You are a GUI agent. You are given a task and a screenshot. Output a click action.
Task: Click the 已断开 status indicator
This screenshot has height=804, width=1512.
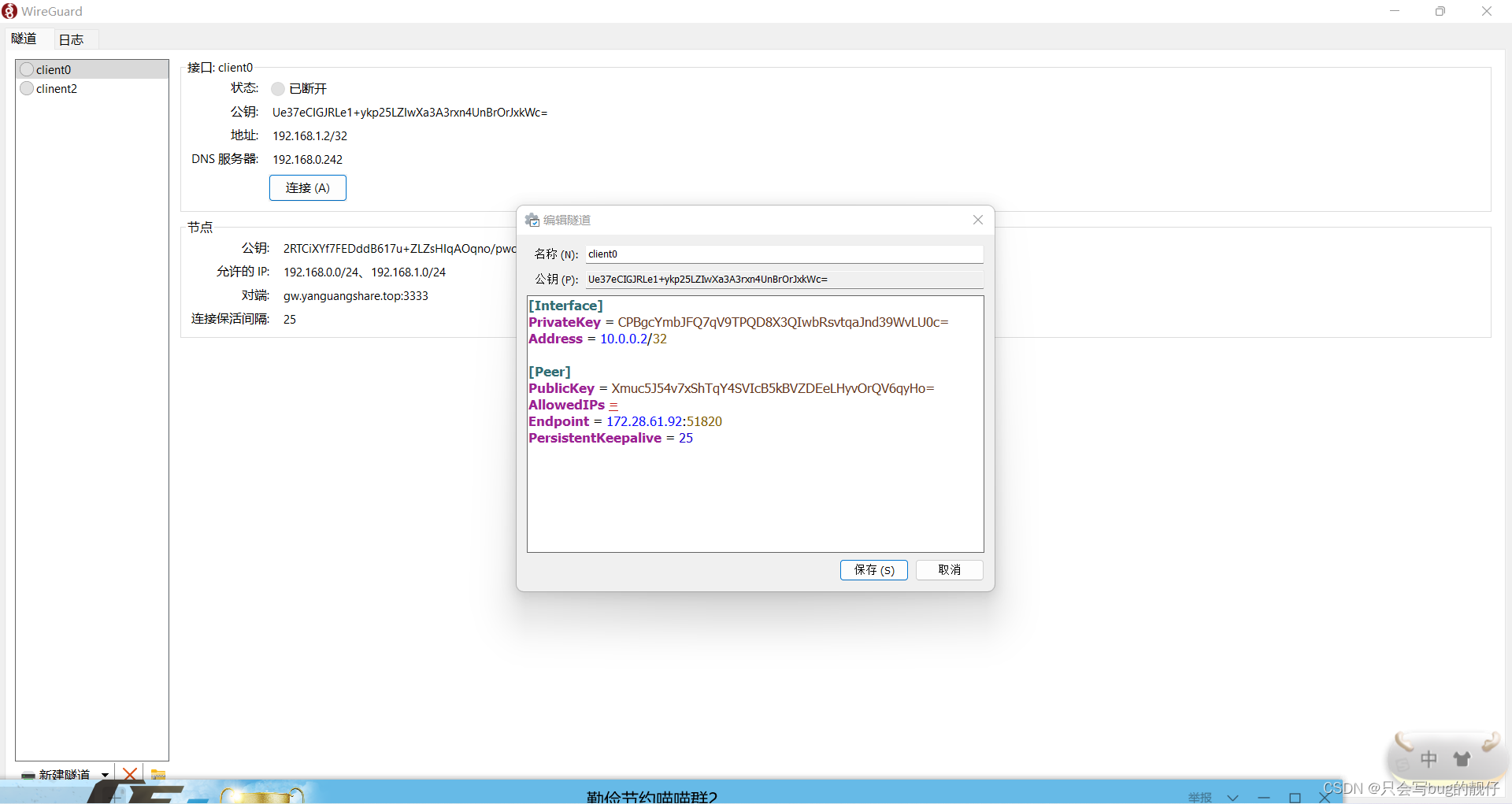[299, 89]
